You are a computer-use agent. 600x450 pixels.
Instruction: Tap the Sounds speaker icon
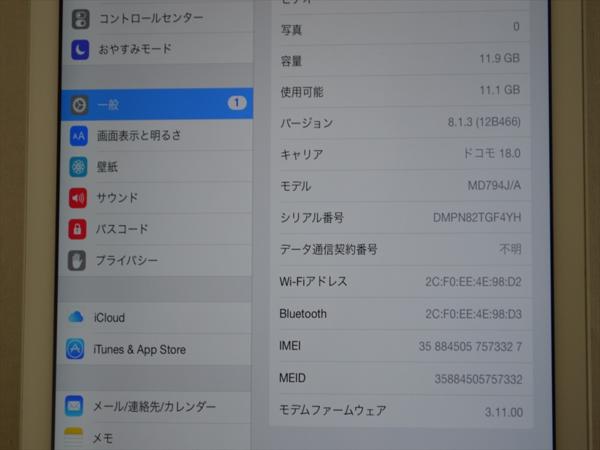(78, 198)
